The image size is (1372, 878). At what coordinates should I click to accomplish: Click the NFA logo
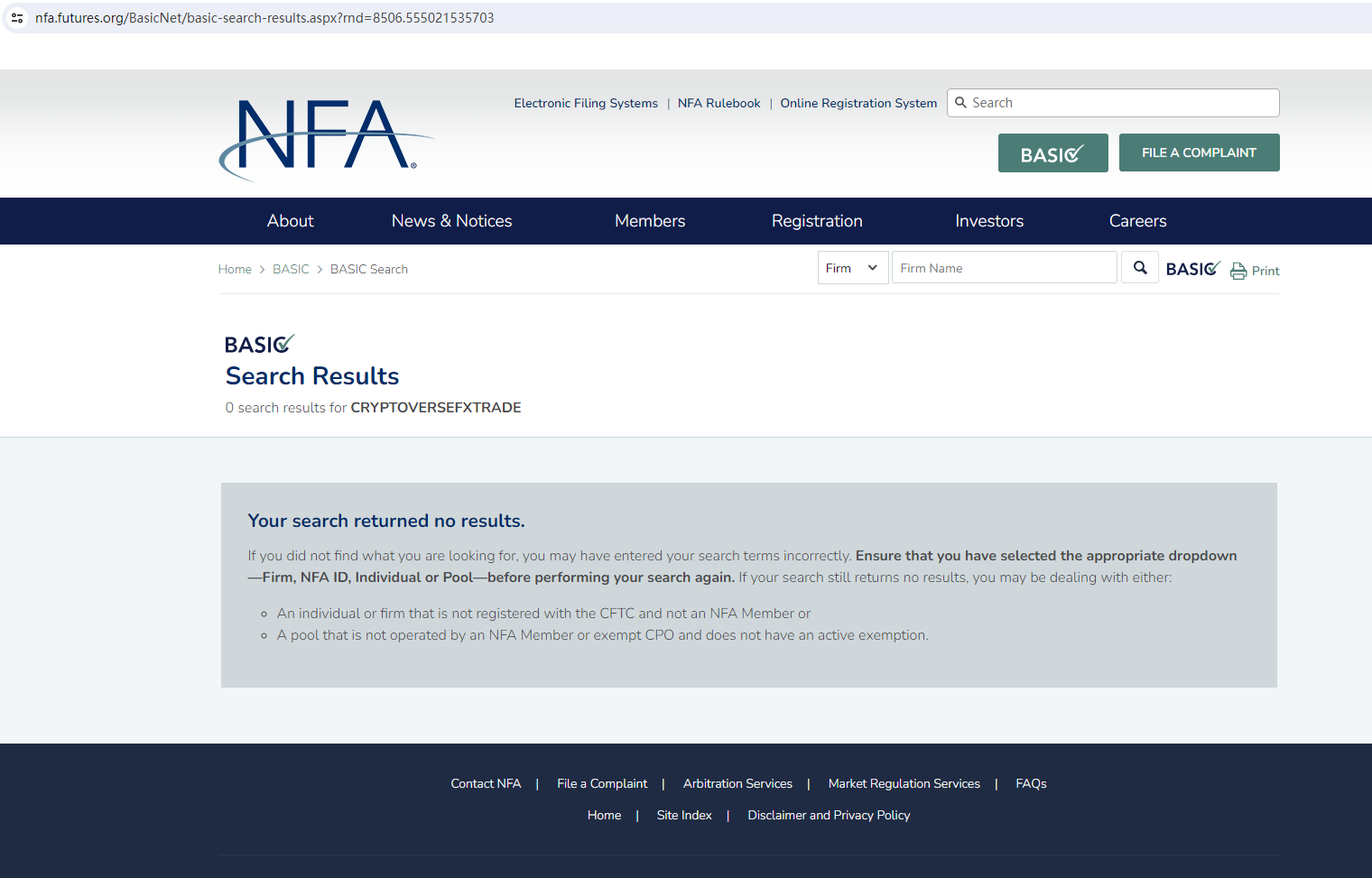[x=326, y=140]
